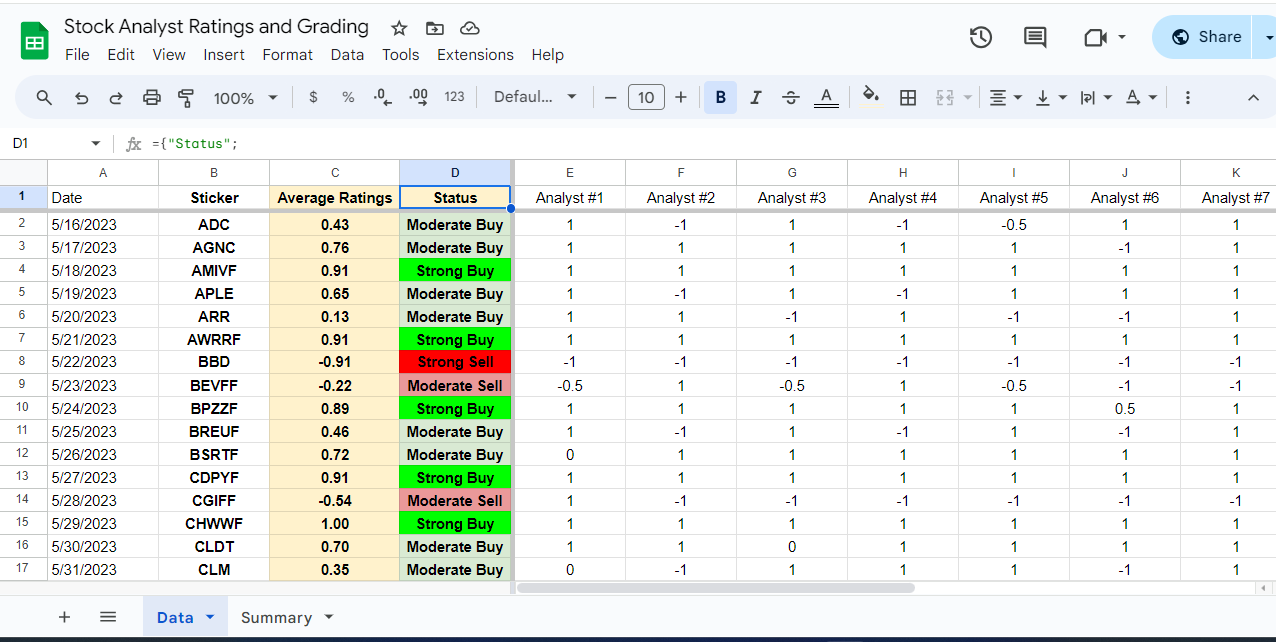Toggle bold formatting
The height and width of the screenshot is (642, 1276).
click(x=720, y=97)
